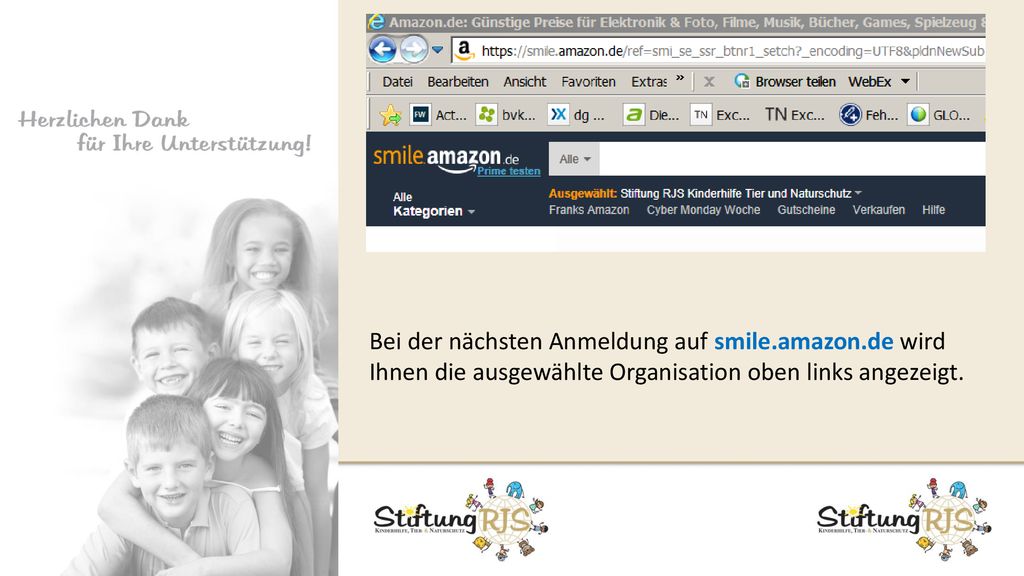The height and width of the screenshot is (576, 1024).
Task: Click the Amazon search input field
Action: pos(792,159)
